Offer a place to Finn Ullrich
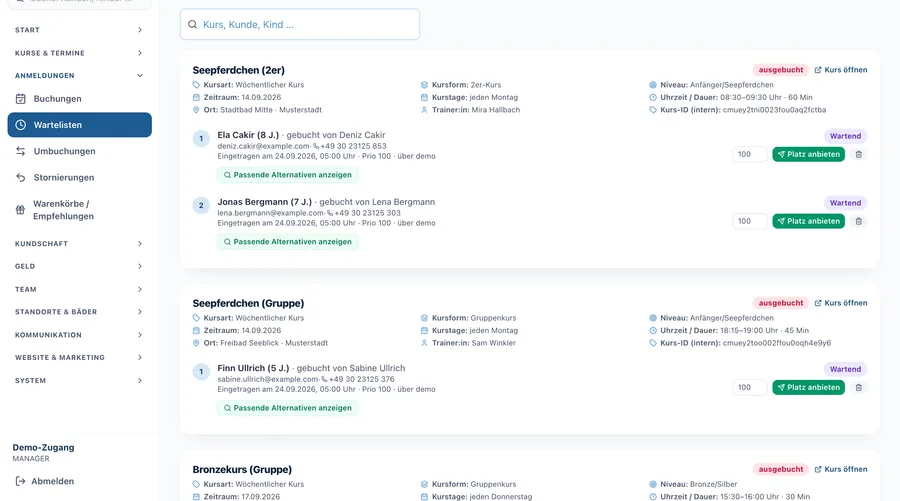This screenshot has width=900, height=501. pos(808,387)
